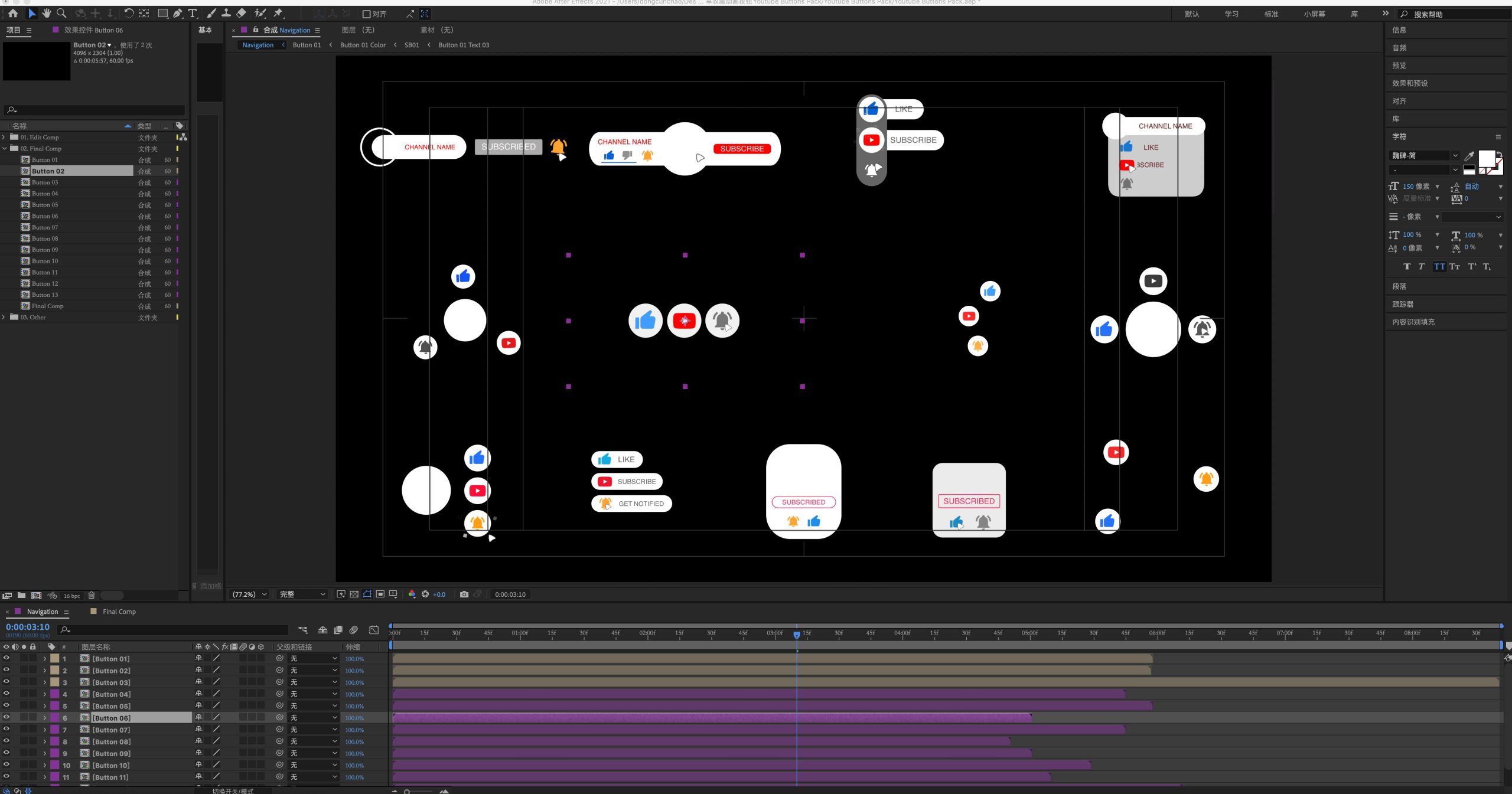The width and height of the screenshot is (1512, 794).
Task: Toggle faux bold in Character panel
Action: coord(1407,267)
